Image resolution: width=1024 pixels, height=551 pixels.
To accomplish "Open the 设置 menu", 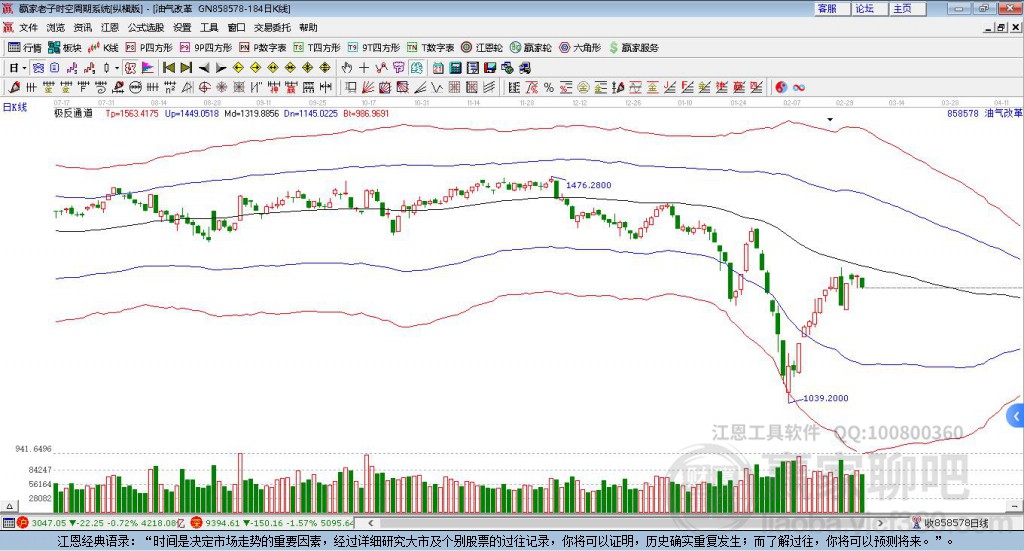I will 182,27.
